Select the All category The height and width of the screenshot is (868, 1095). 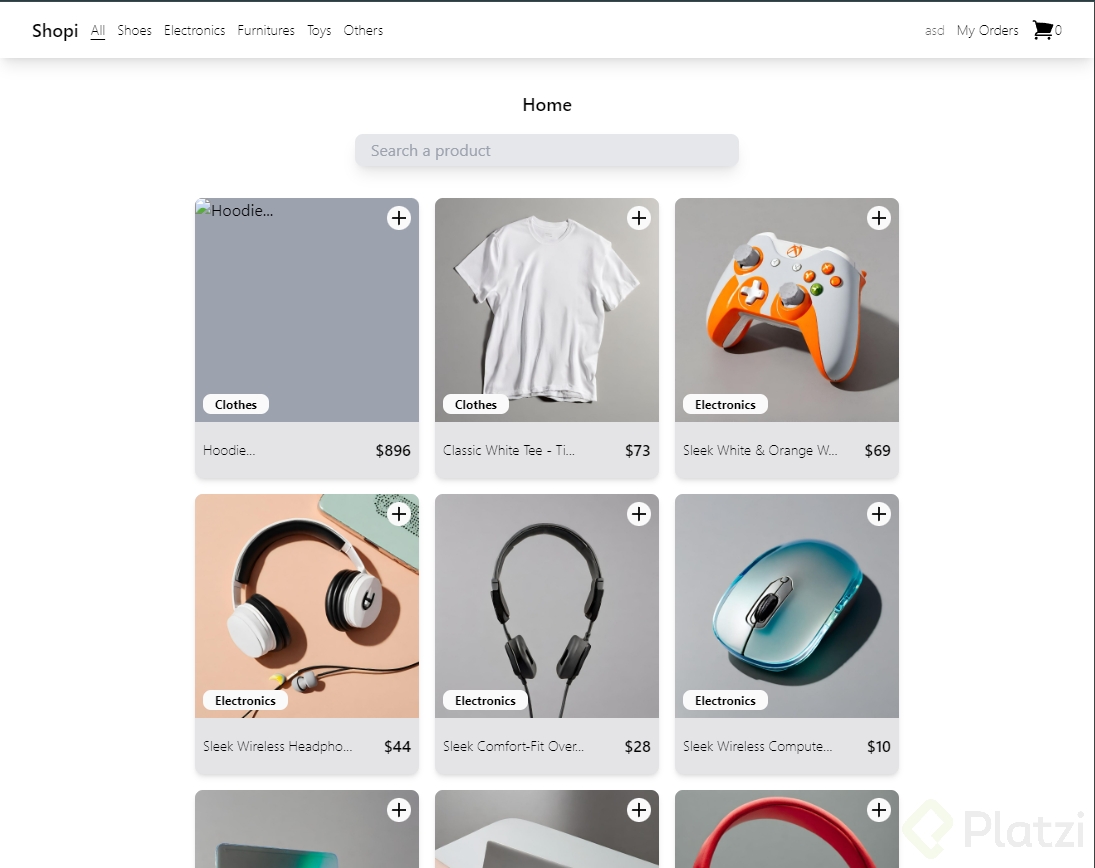click(98, 30)
